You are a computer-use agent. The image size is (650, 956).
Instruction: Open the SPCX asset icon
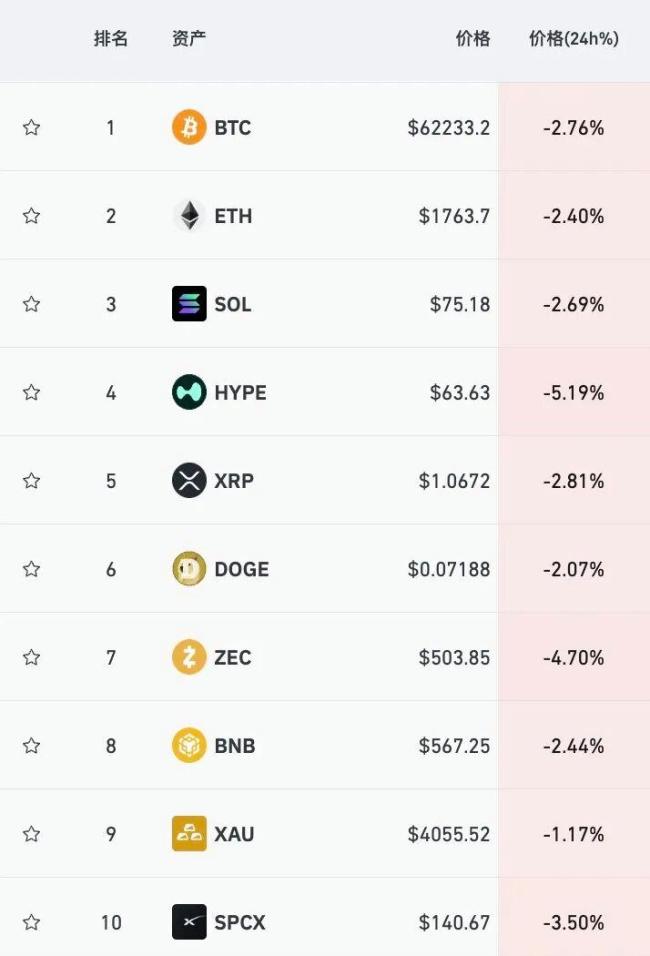point(189,922)
